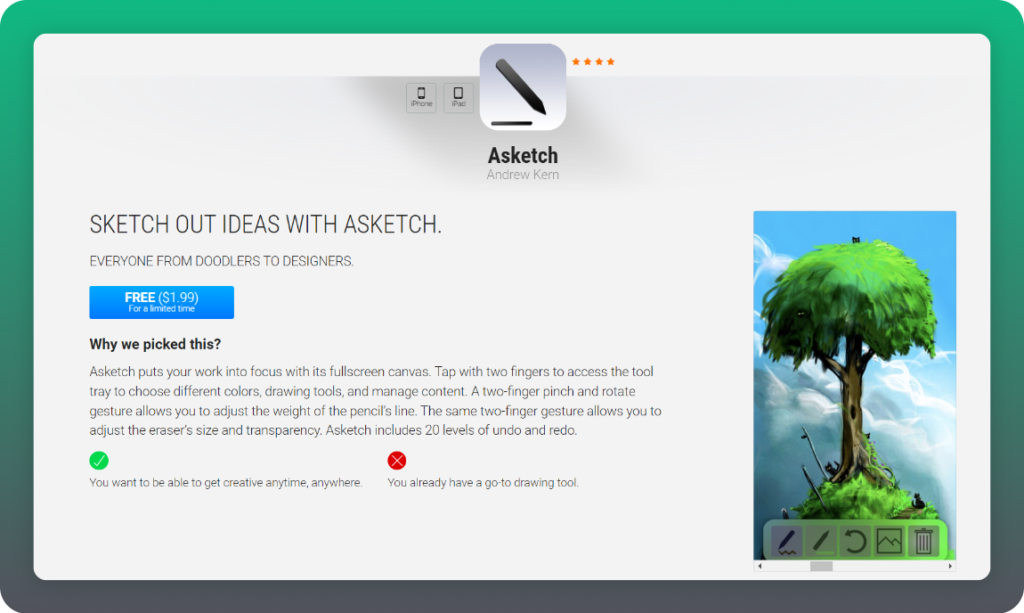Image resolution: width=1024 pixels, height=613 pixels.
Task: Click the "Sketch out ideas with Asketch" headline
Action: pyautogui.click(x=265, y=225)
